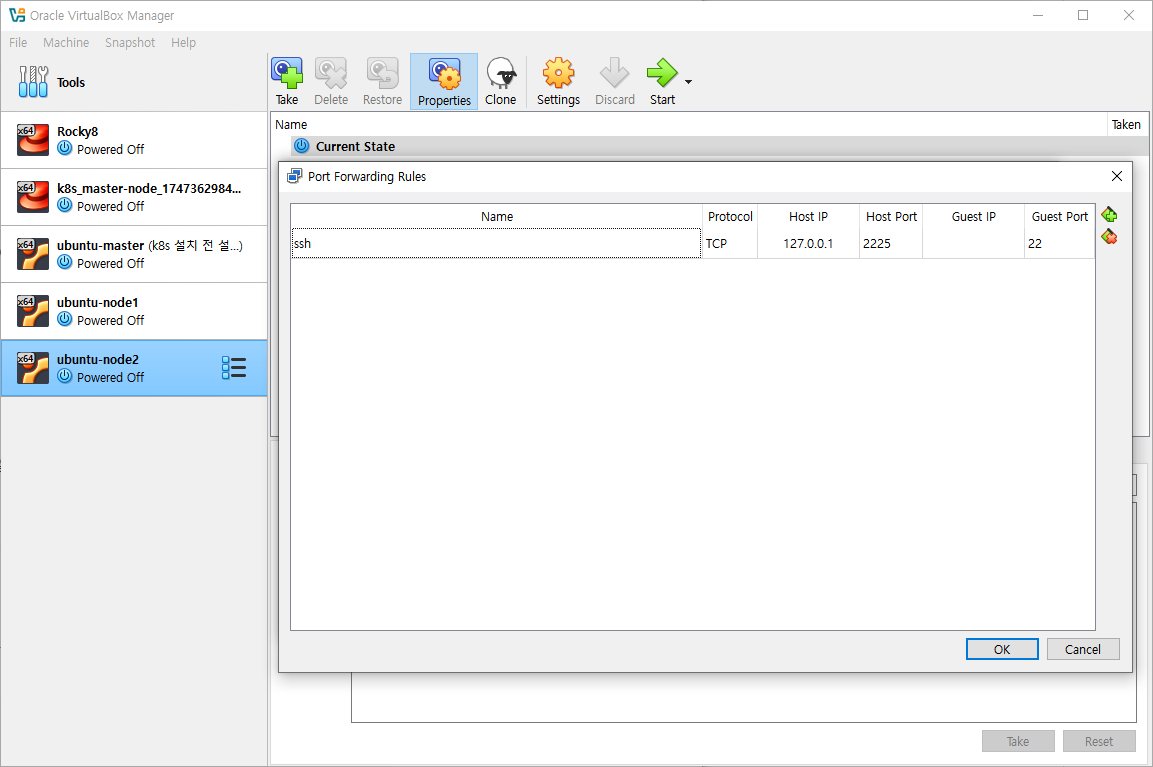Confirm port forwarding rules with OK
Image resolution: width=1153 pixels, height=767 pixels.
1002,649
